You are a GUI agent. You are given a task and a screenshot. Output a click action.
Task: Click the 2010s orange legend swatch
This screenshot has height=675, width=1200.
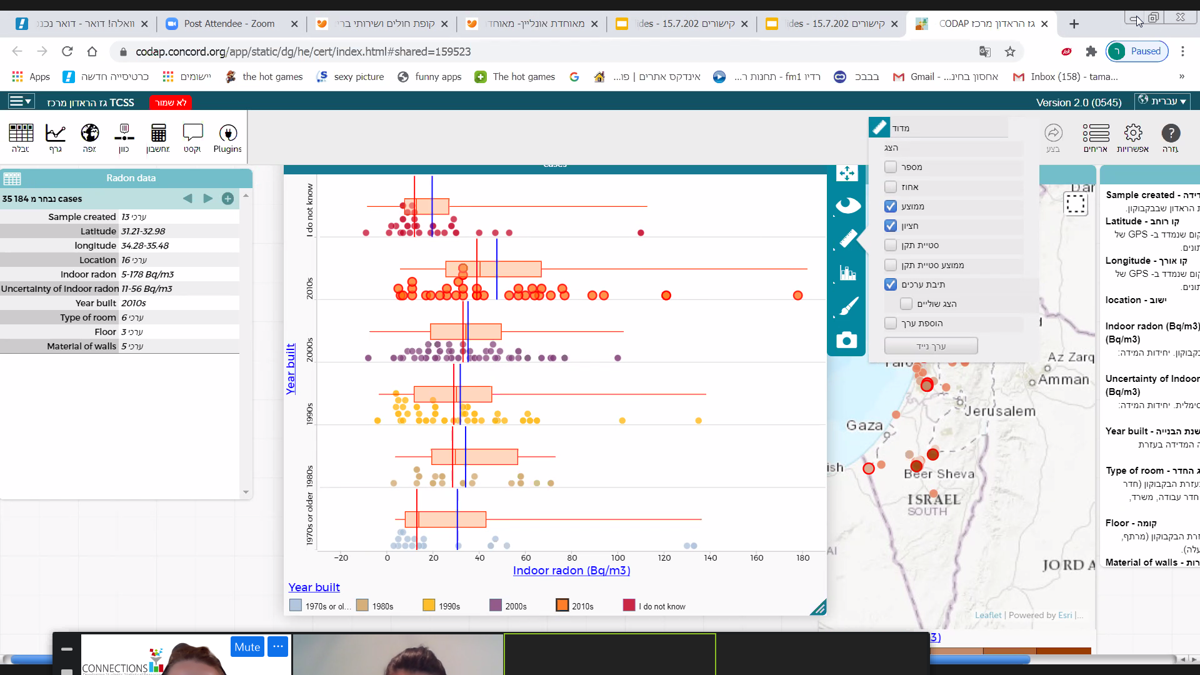click(562, 606)
